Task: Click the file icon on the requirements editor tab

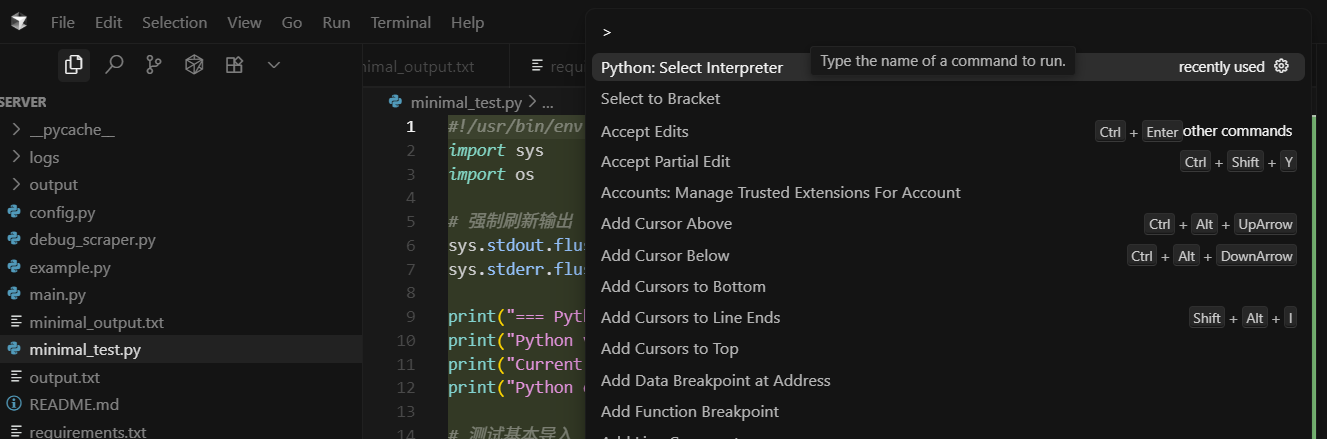Action: [538, 66]
